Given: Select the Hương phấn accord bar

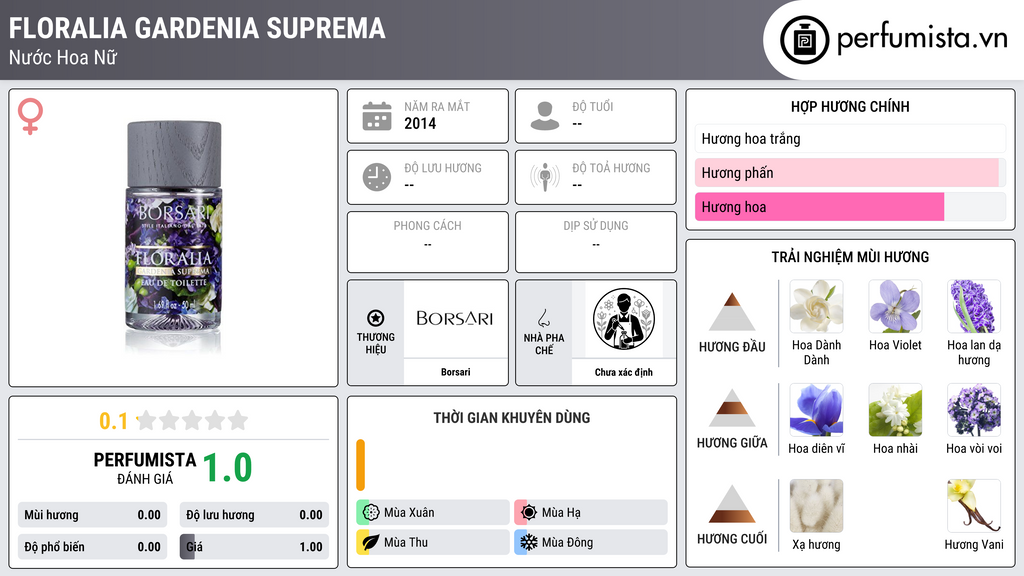Looking at the screenshot, I should [850, 172].
